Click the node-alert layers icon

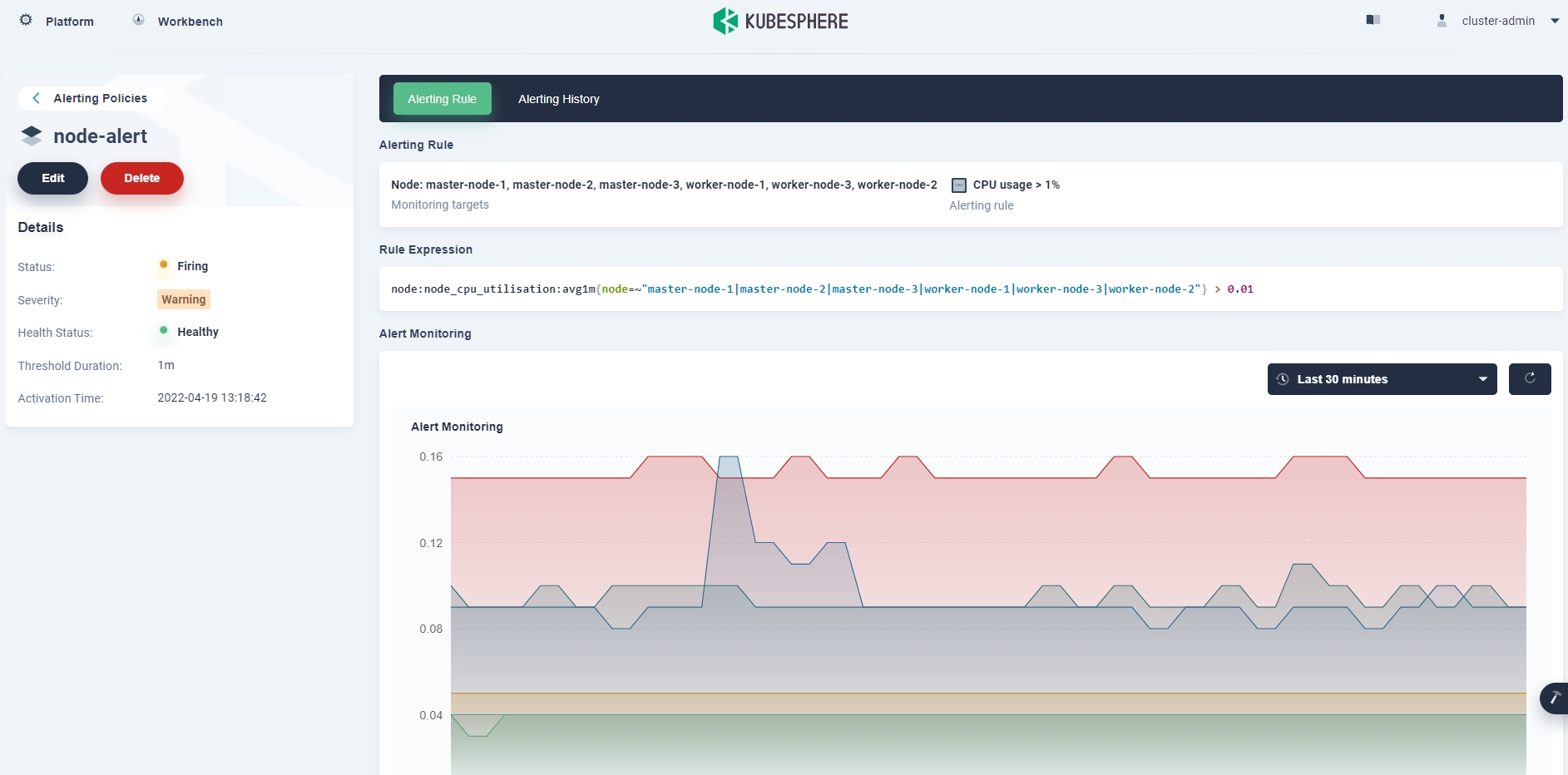[x=32, y=136]
